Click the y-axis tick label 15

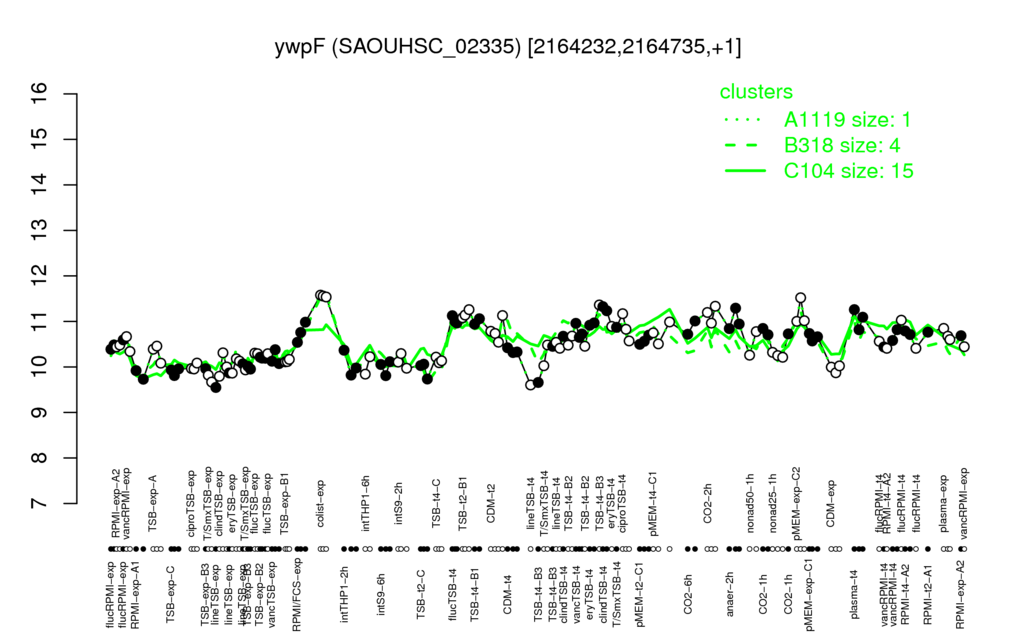(40, 139)
